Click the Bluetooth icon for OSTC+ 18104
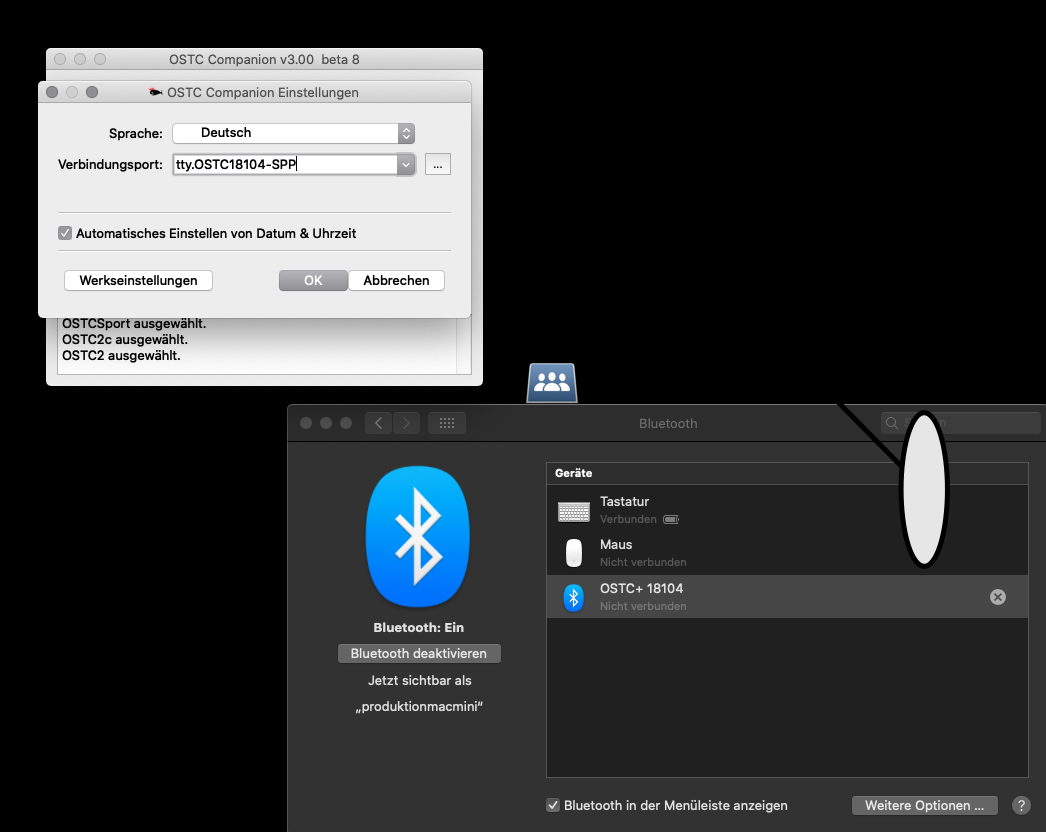The image size is (1046, 832). 573,597
